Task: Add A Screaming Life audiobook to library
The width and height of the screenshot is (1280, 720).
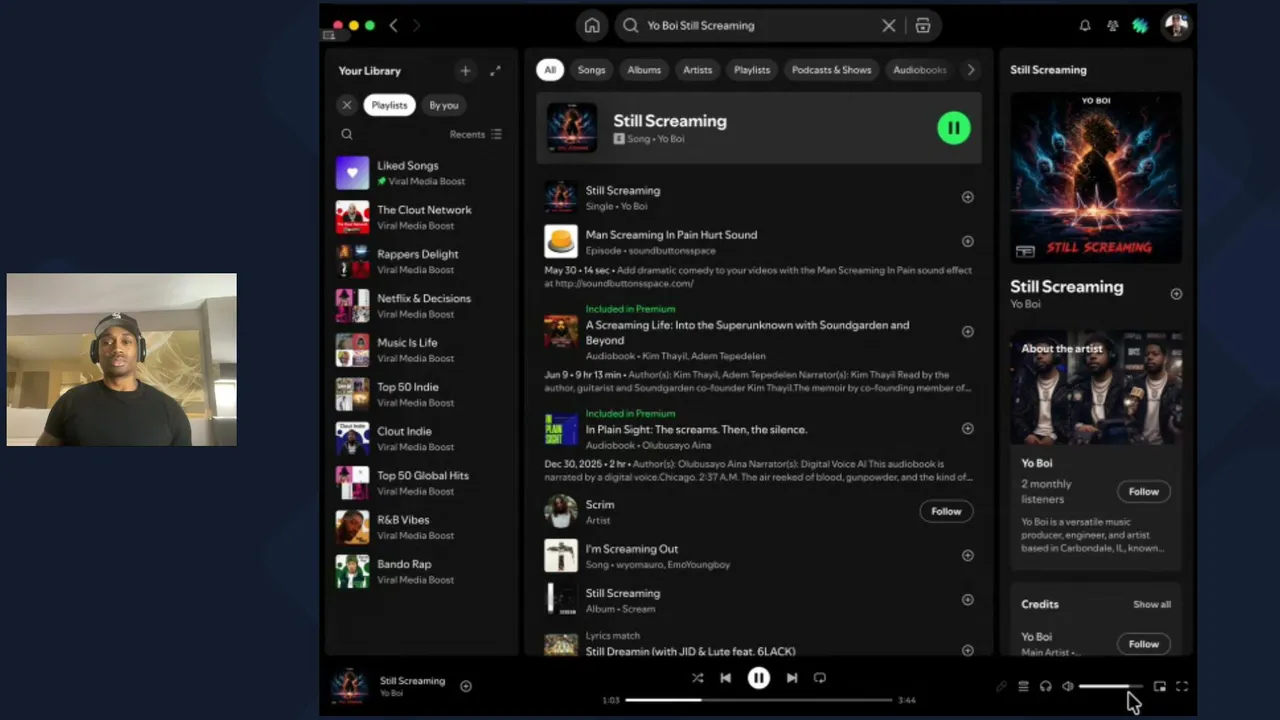Action: tap(967, 332)
